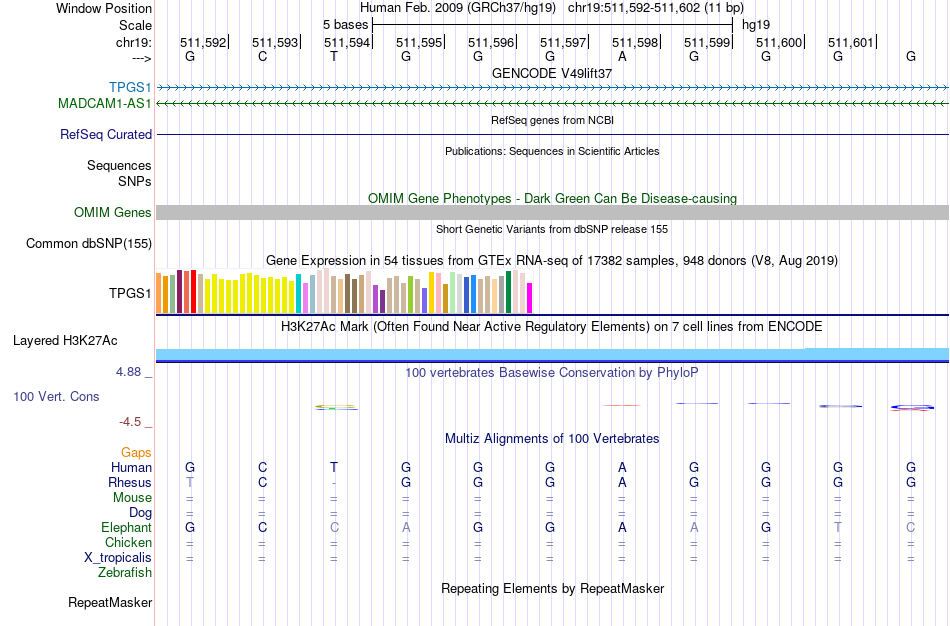Image resolution: width=950 pixels, height=626 pixels.
Task: Click the GTEx Gene Expression in 54 tissues title
Action: 552,261
